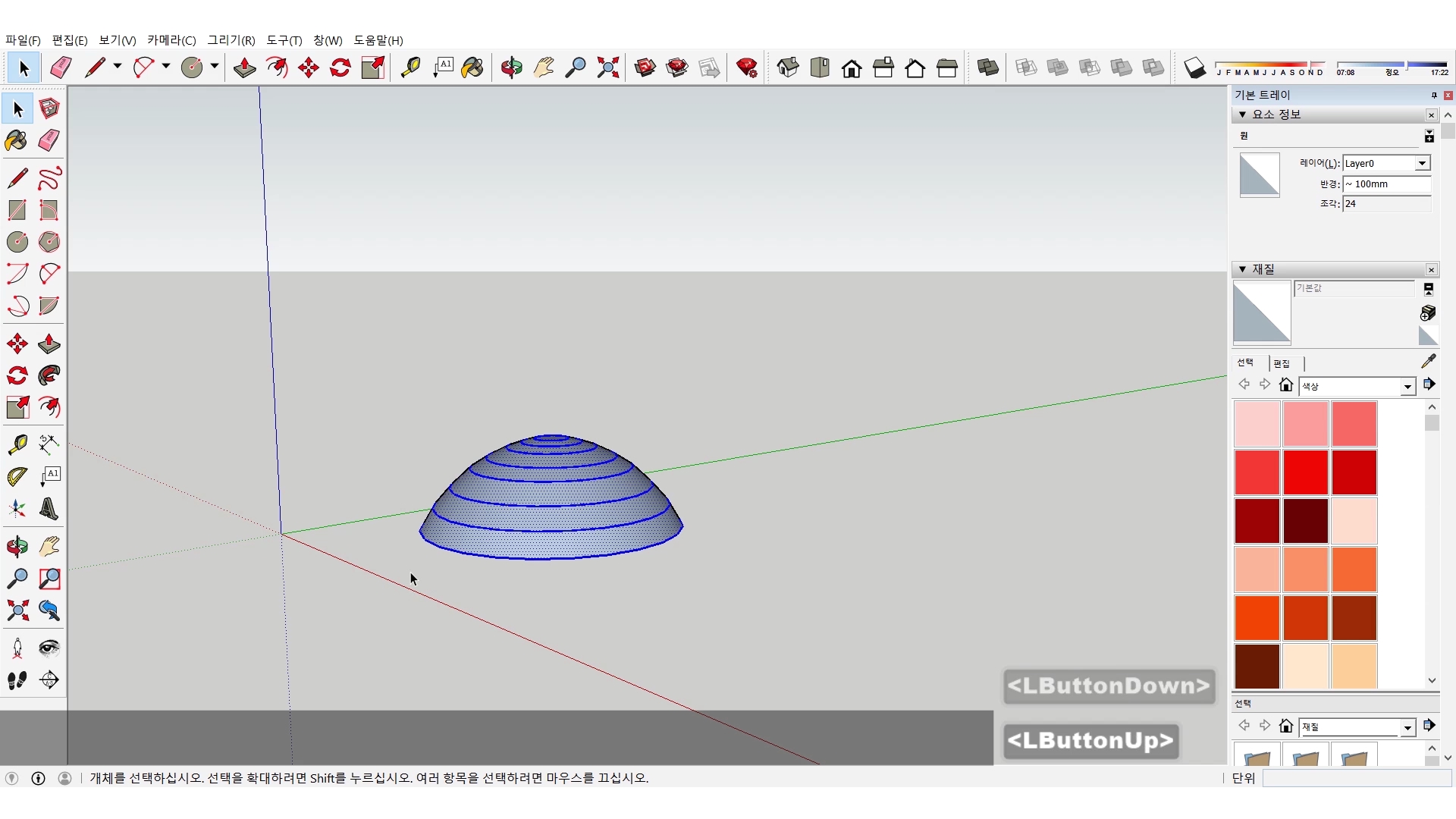This screenshot has height=819, width=1456.
Task: Click the materials home button
Action: click(x=1285, y=385)
